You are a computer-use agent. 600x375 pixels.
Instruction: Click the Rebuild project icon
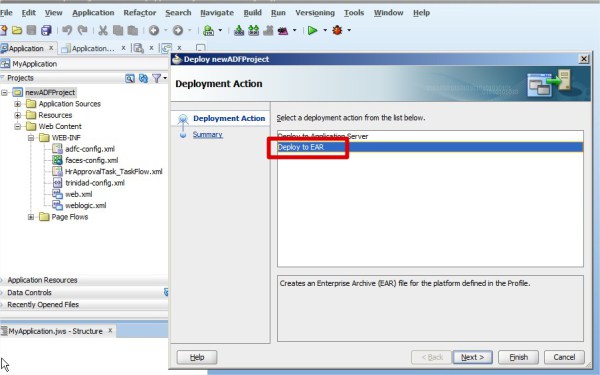(253, 30)
